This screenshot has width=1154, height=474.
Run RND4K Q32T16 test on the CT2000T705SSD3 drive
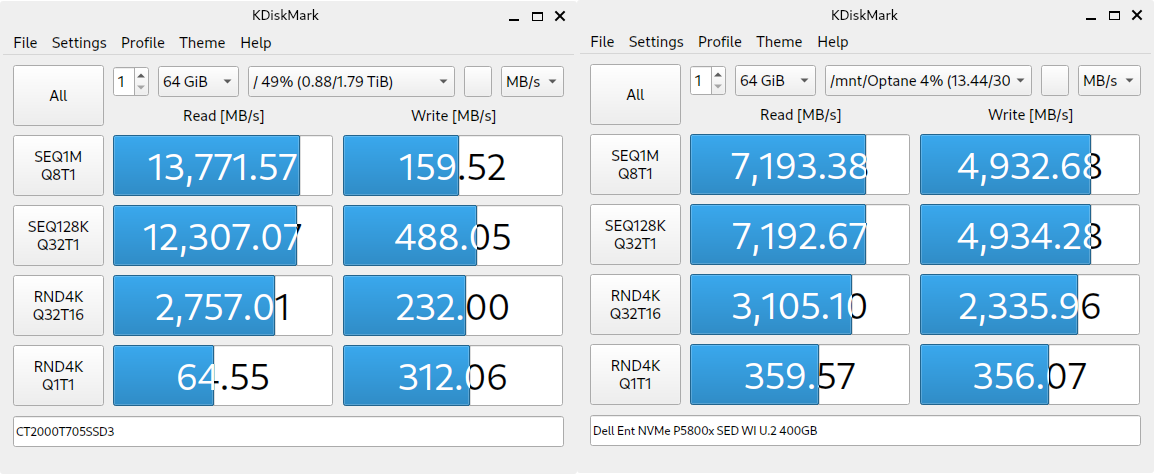pos(58,305)
